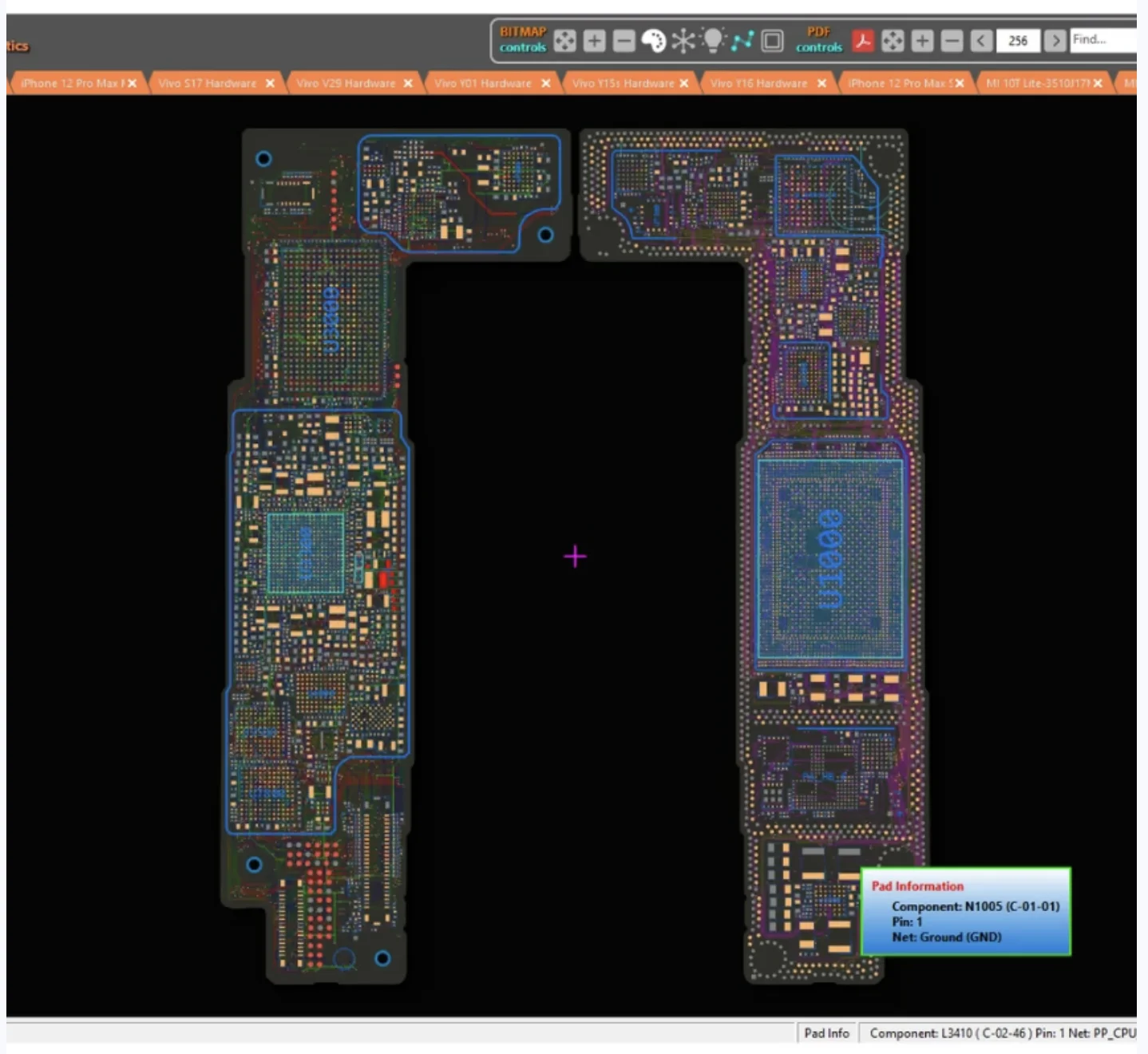
Task: Click the bitmap fit-to-screen arrows icon
Action: [x=564, y=41]
